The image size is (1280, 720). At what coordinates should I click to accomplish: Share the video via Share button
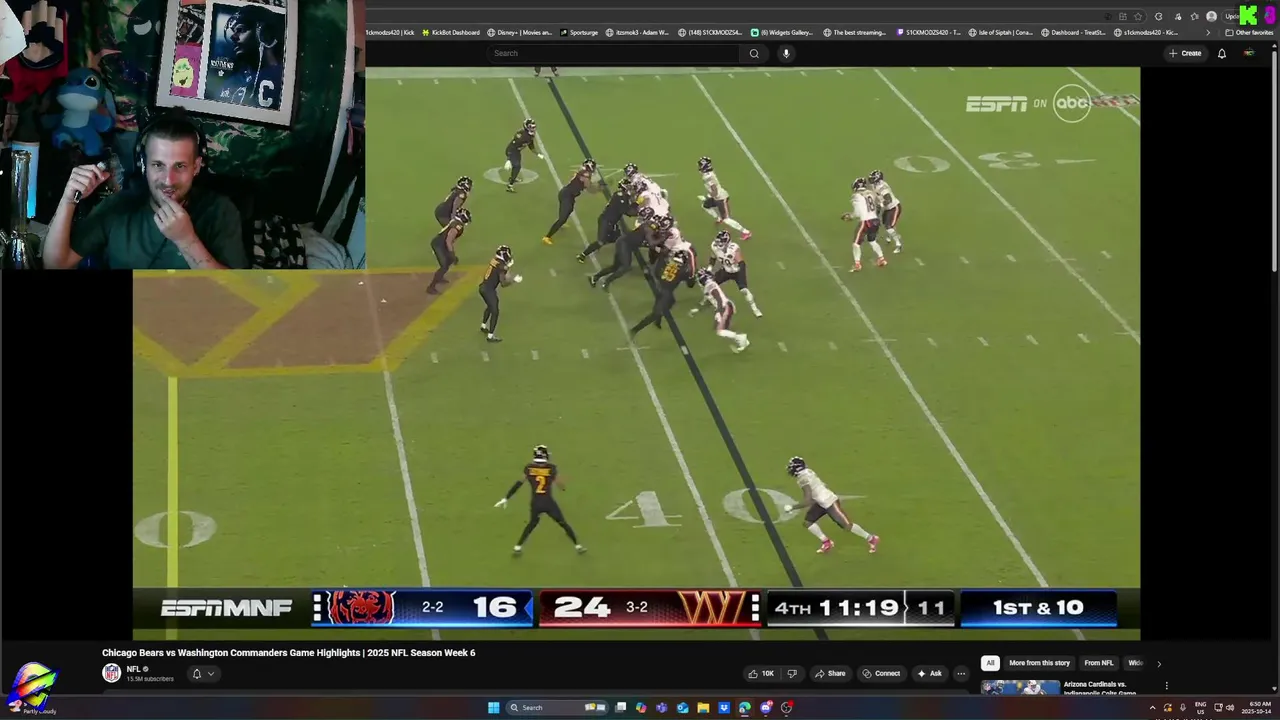click(x=830, y=673)
